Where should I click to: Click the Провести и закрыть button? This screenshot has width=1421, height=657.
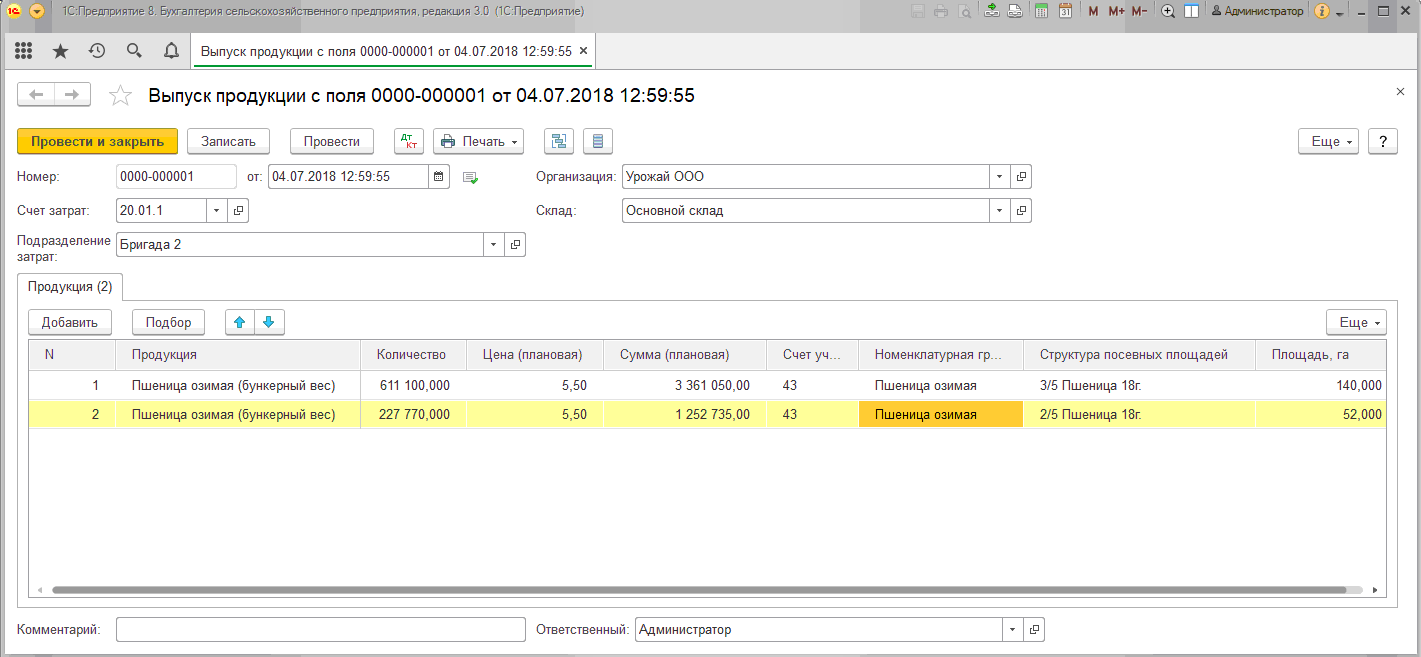pos(97,141)
